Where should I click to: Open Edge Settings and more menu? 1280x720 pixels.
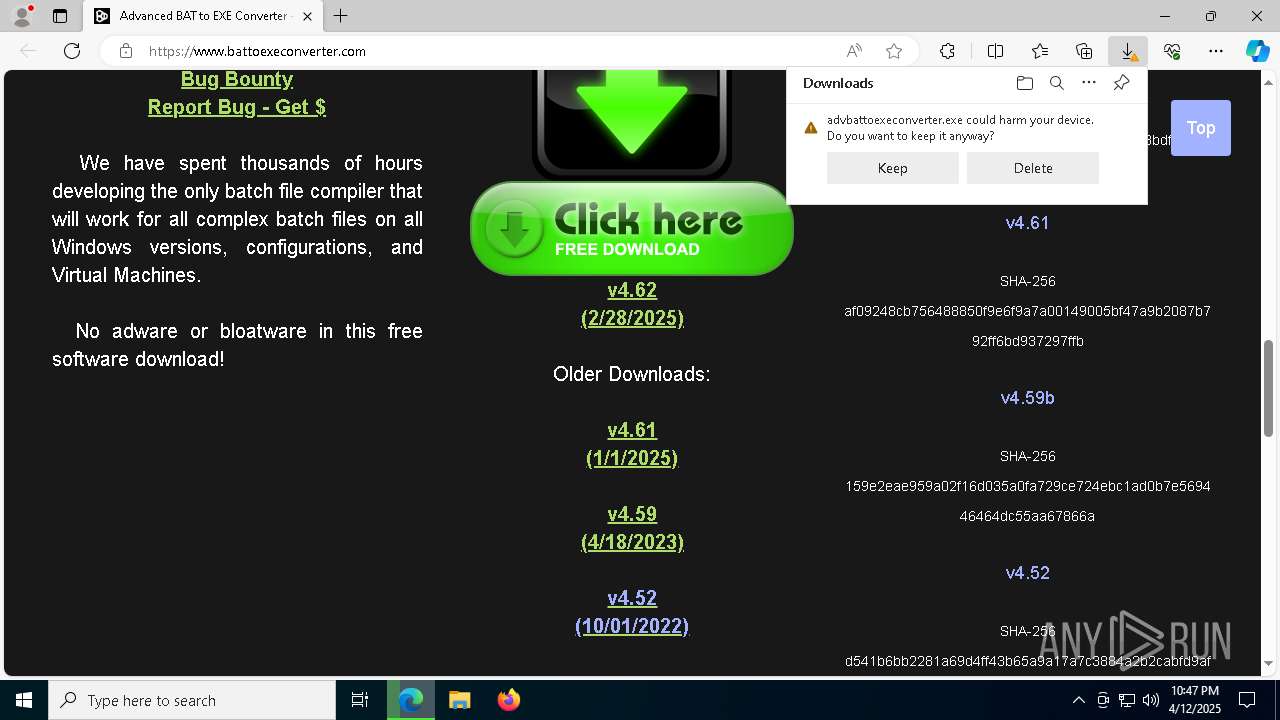pos(1216,51)
